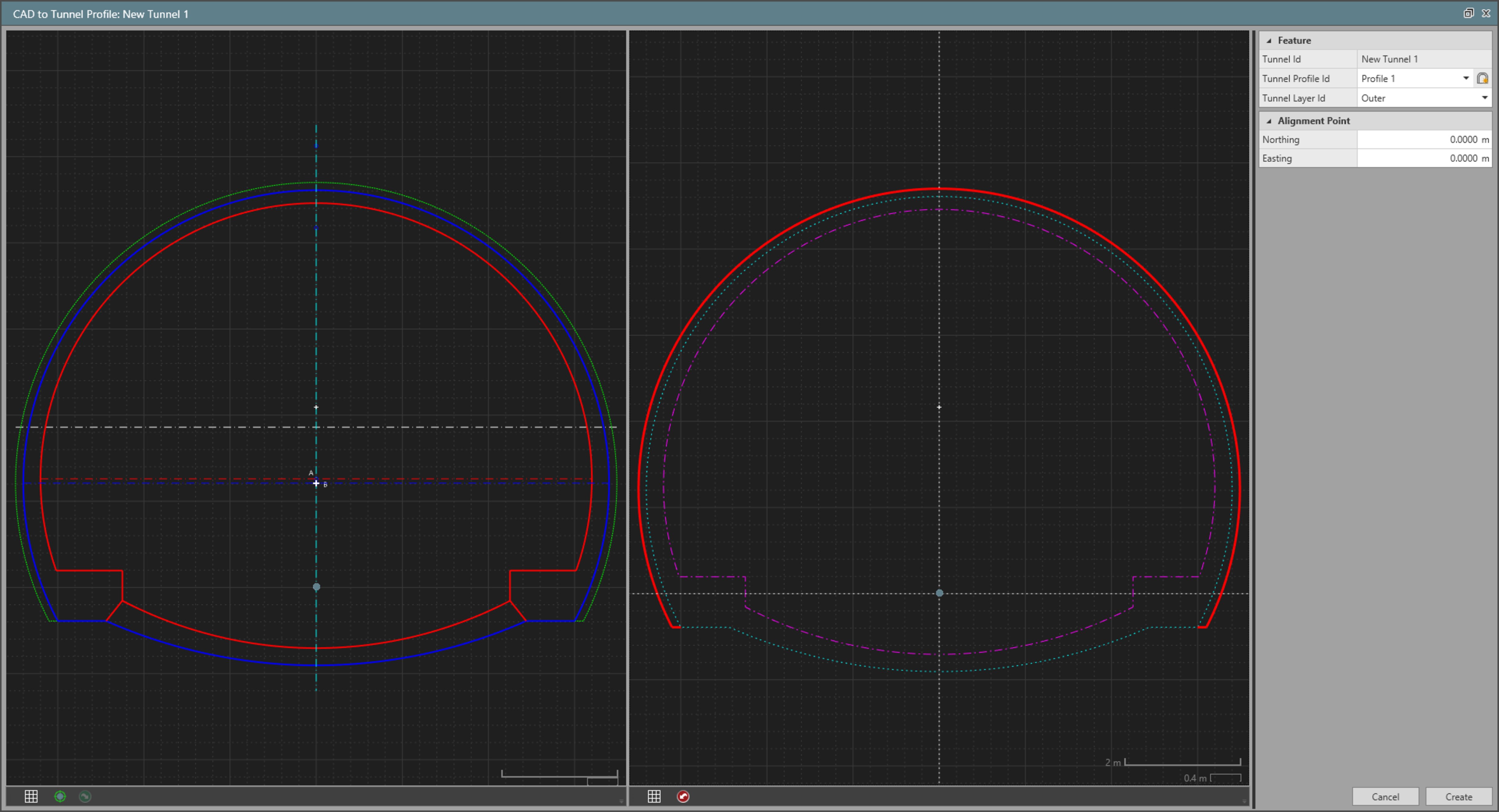The height and width of the screenshot is (812, 1499).
Task: Toggle the grid in the left CAD view
Action: tap(31, 796)
